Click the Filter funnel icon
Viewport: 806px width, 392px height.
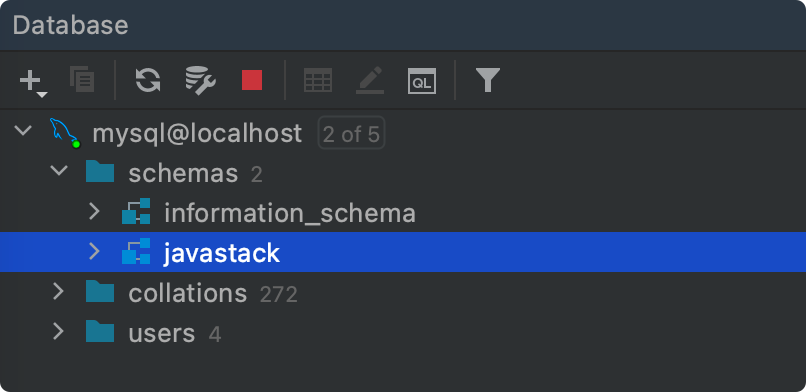[488, 80]
